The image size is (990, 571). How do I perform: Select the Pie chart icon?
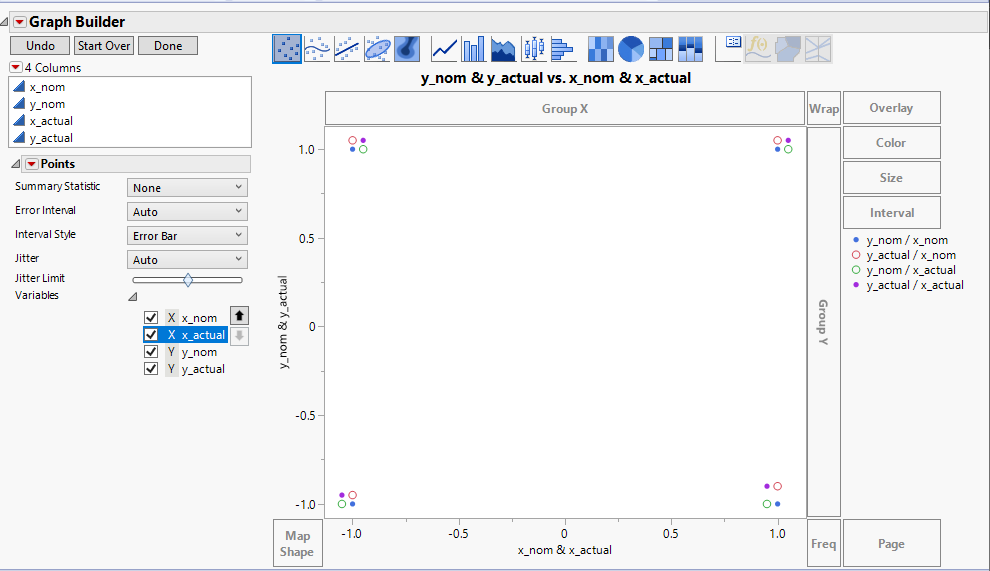coord(630,49)
